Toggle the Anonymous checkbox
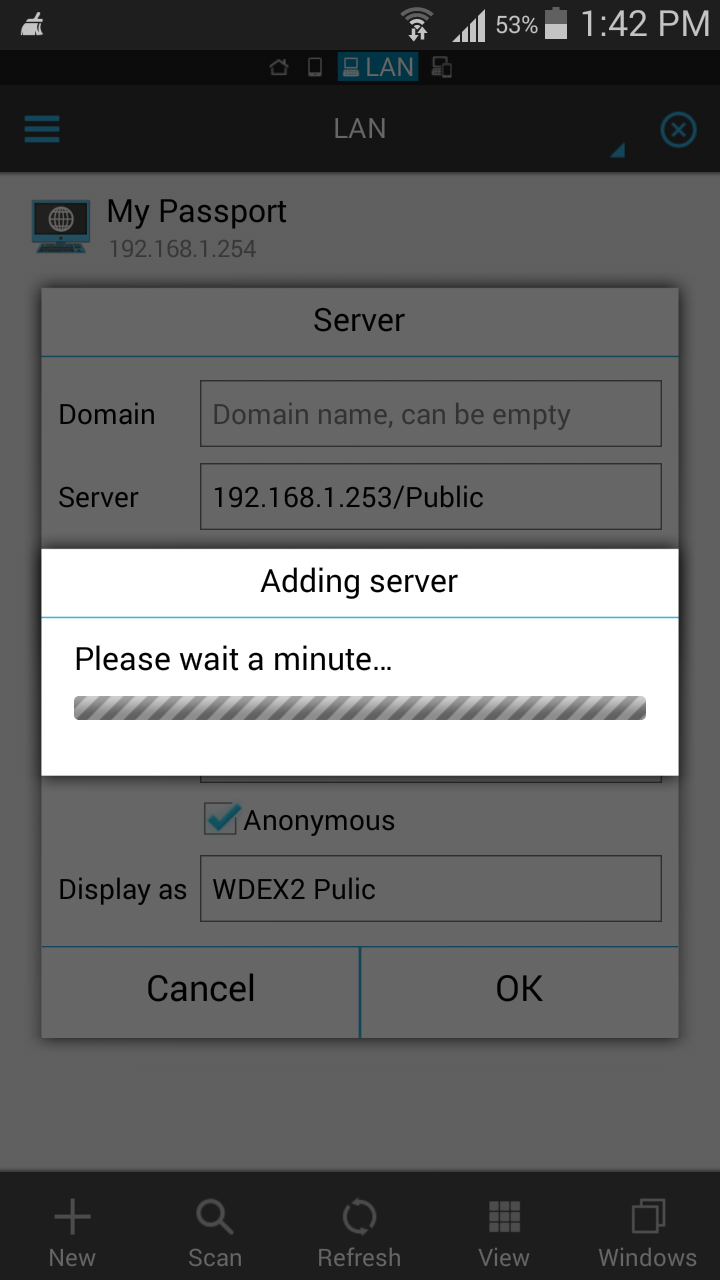720x1280 pixels. 221,820
